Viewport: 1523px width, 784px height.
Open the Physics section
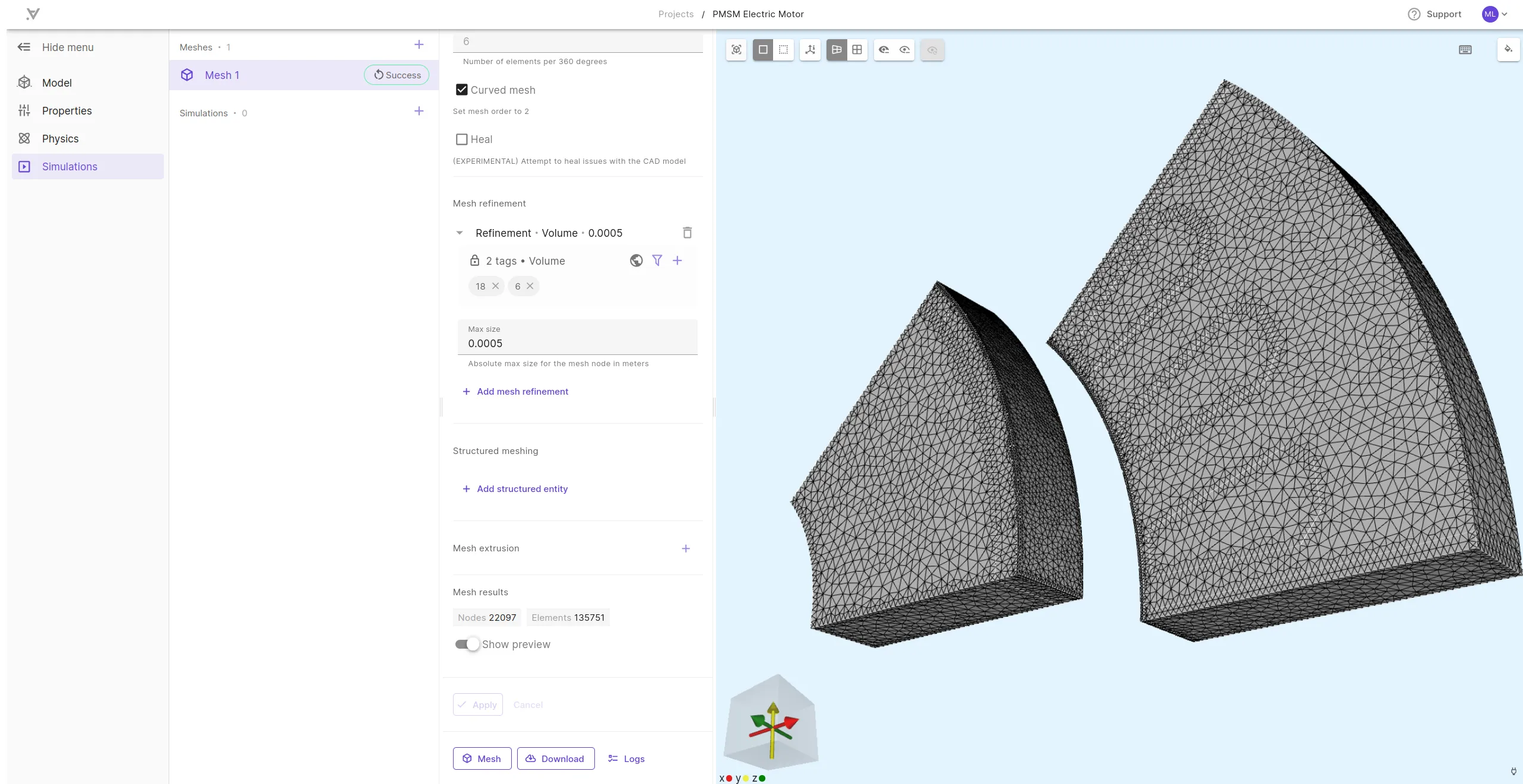[88, 139]
